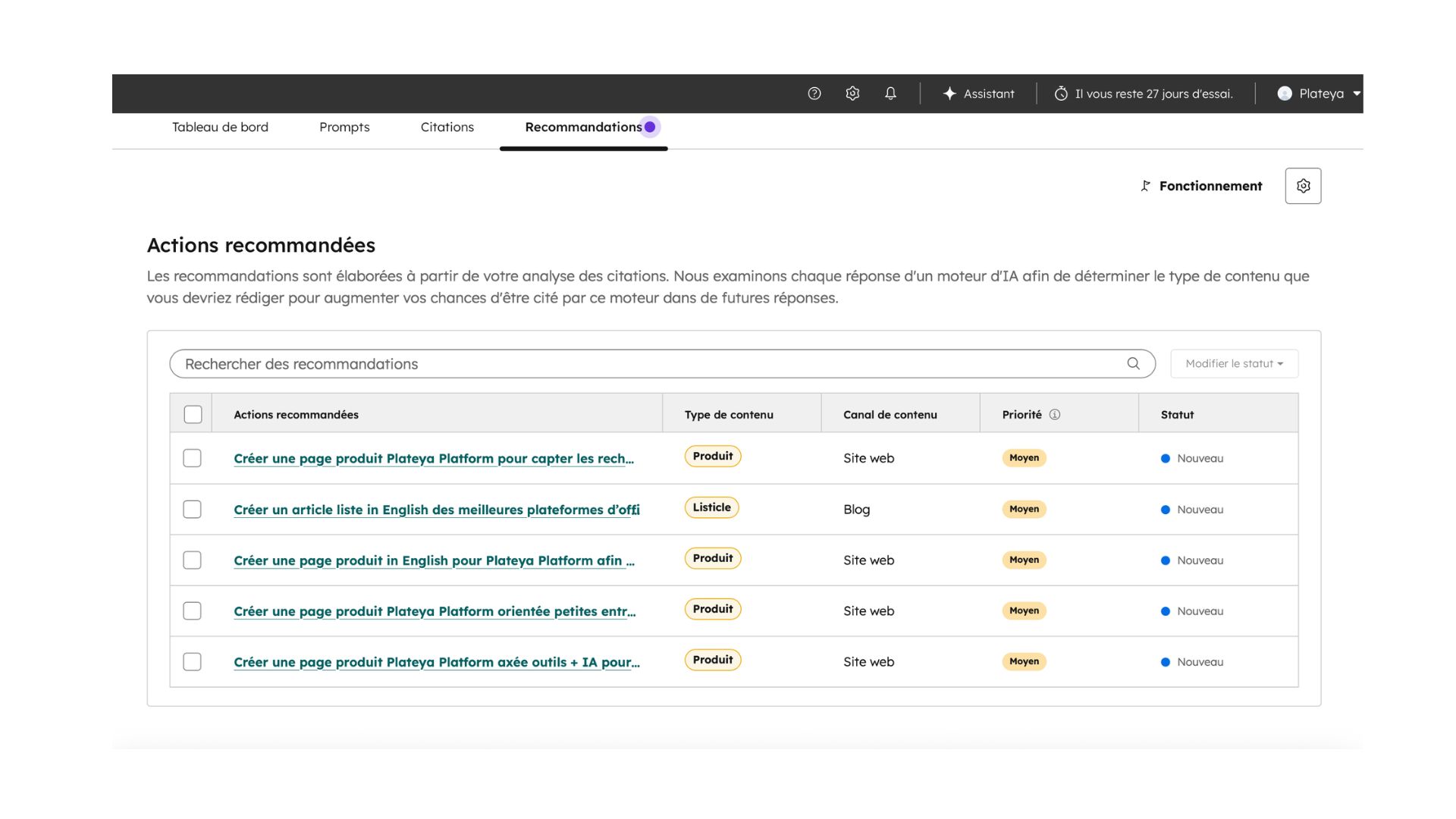This screenshot has height=819, width=1456.
Task: Click recommendations settings gear button
Action: click(1303, 186)
